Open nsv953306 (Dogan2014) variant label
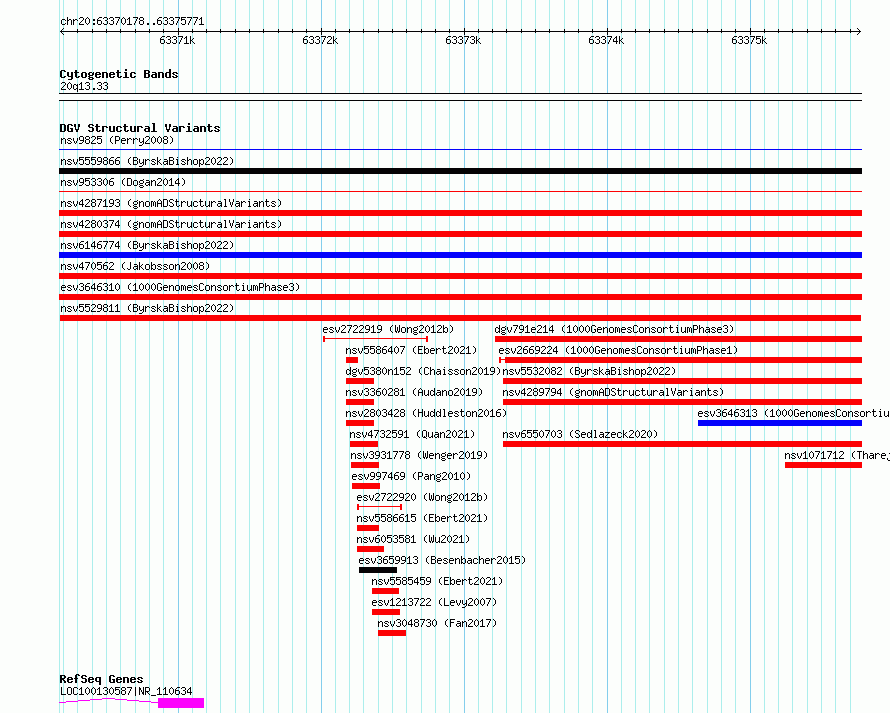This screenshot has height=713, width=890. click(x=123, y=182)
